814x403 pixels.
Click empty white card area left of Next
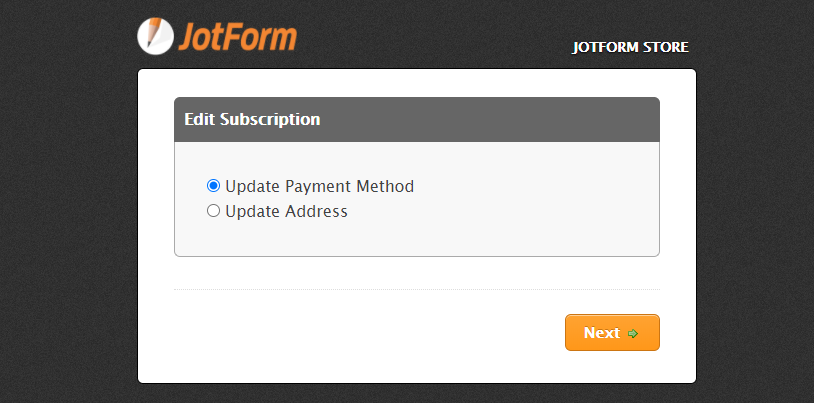coord(360,334)
